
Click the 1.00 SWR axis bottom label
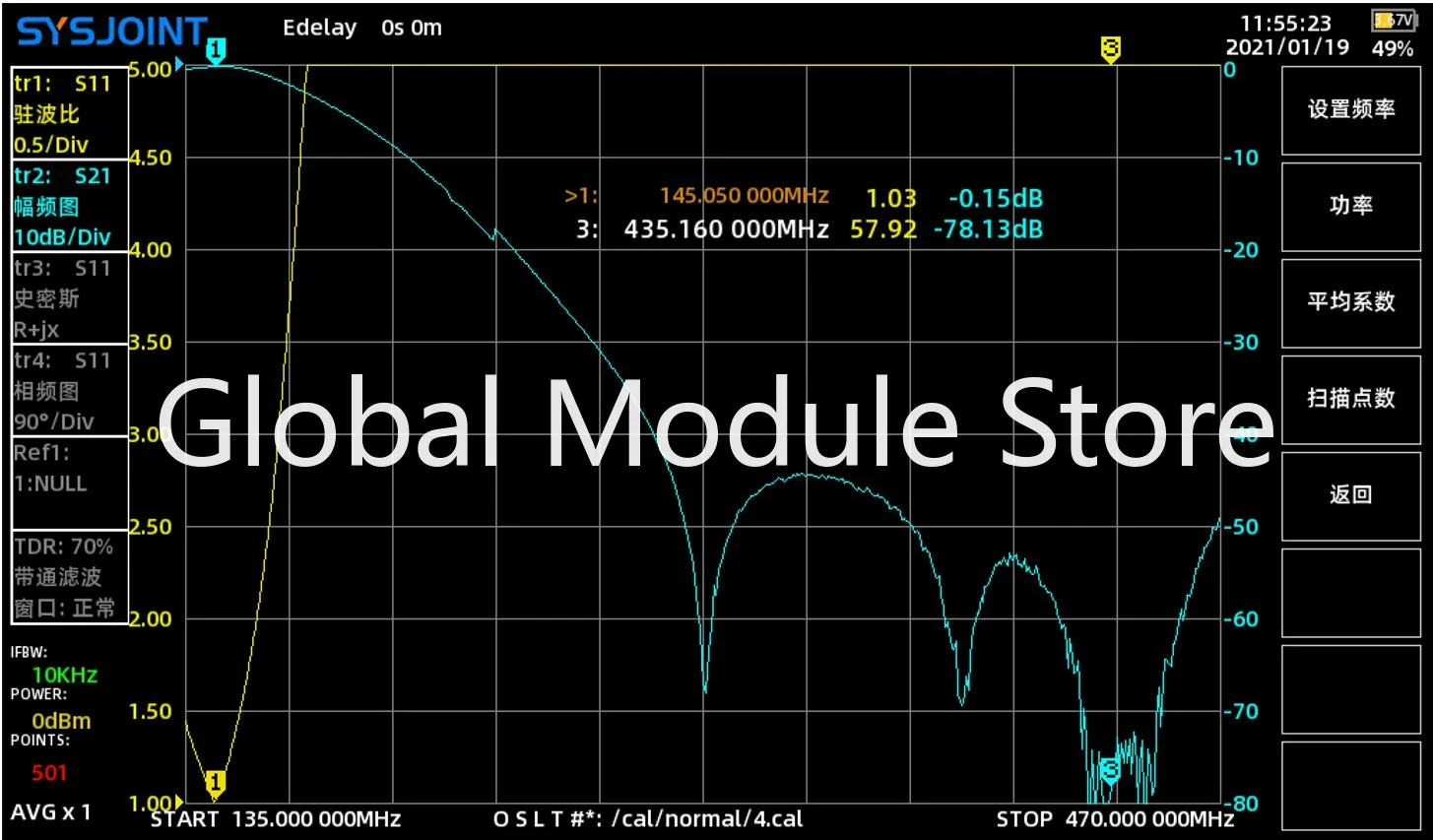point(150,804)
